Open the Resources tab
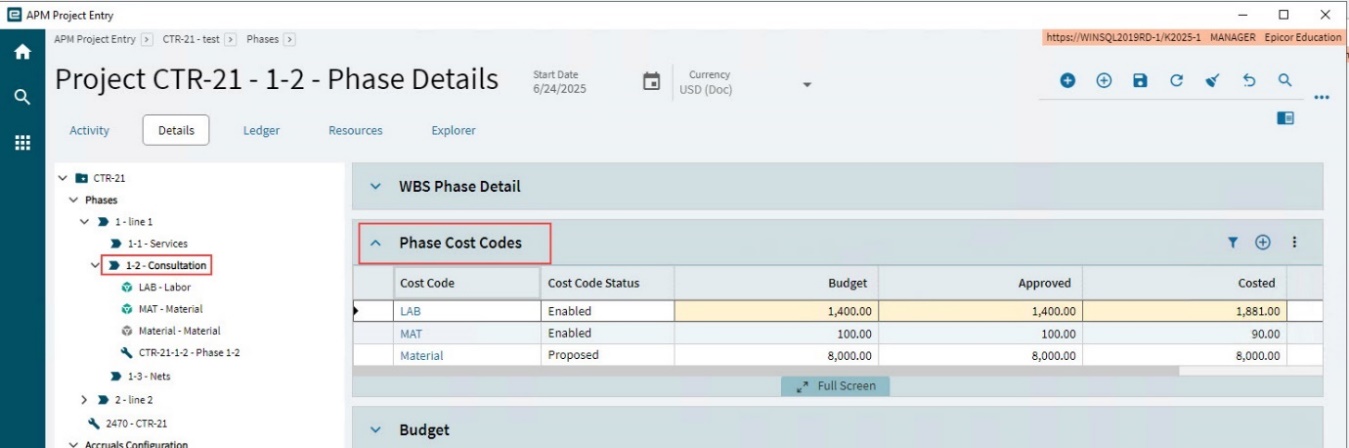The image size is (1349, 448). 355,130
